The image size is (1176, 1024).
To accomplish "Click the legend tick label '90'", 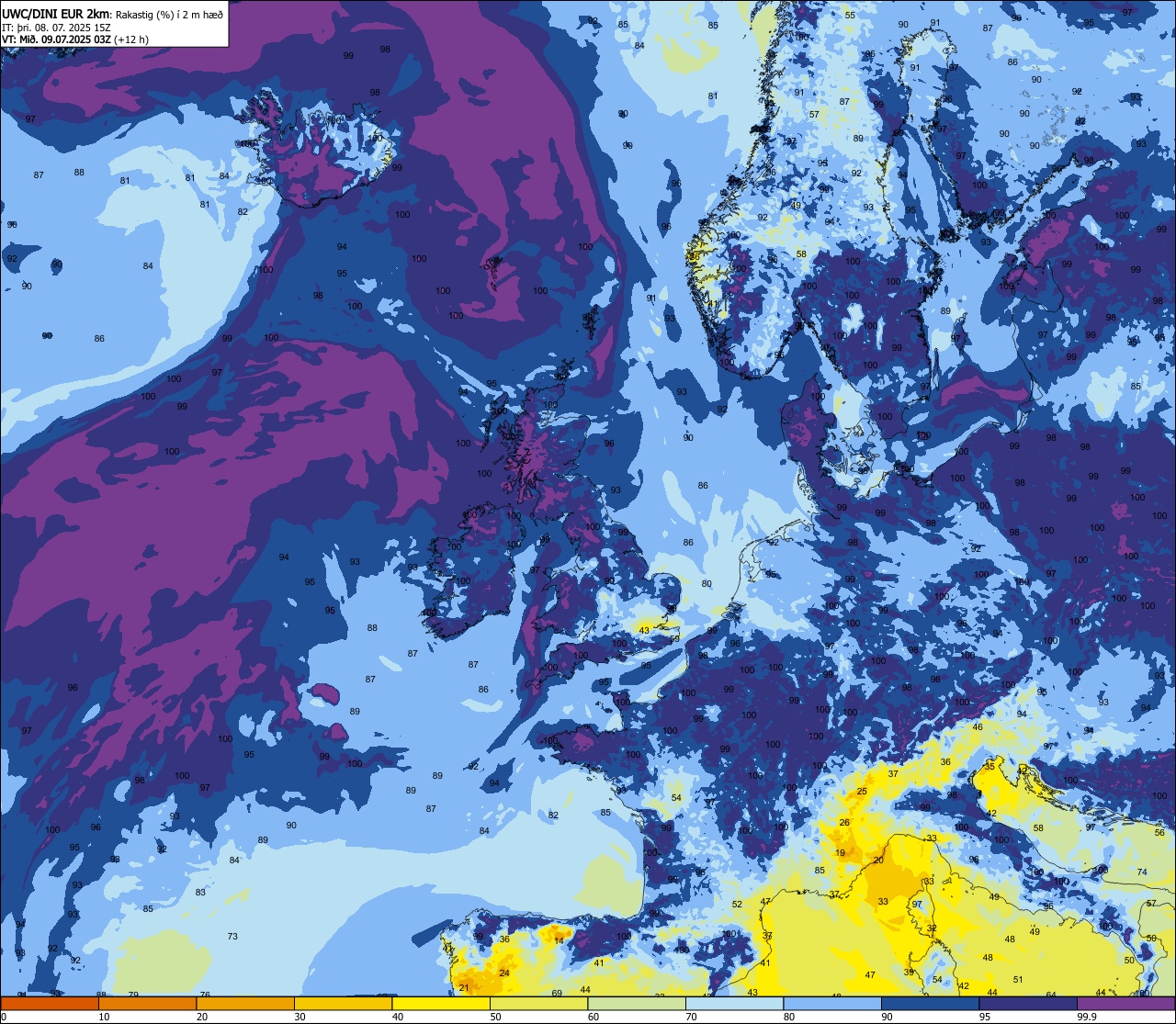I will click(887, 1016).
